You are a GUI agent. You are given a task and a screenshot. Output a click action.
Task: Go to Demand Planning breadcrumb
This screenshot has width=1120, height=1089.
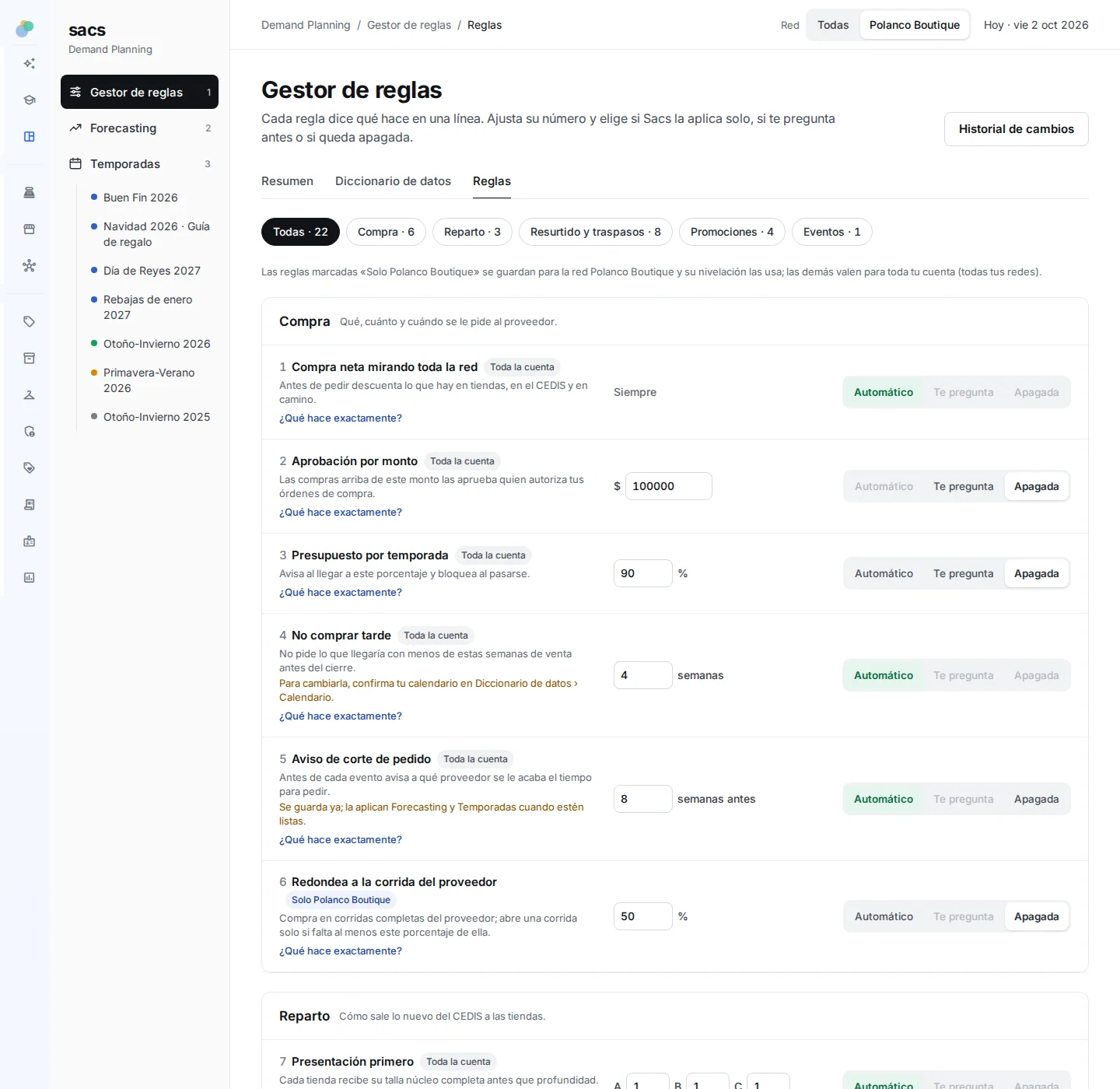pos(306,25)
